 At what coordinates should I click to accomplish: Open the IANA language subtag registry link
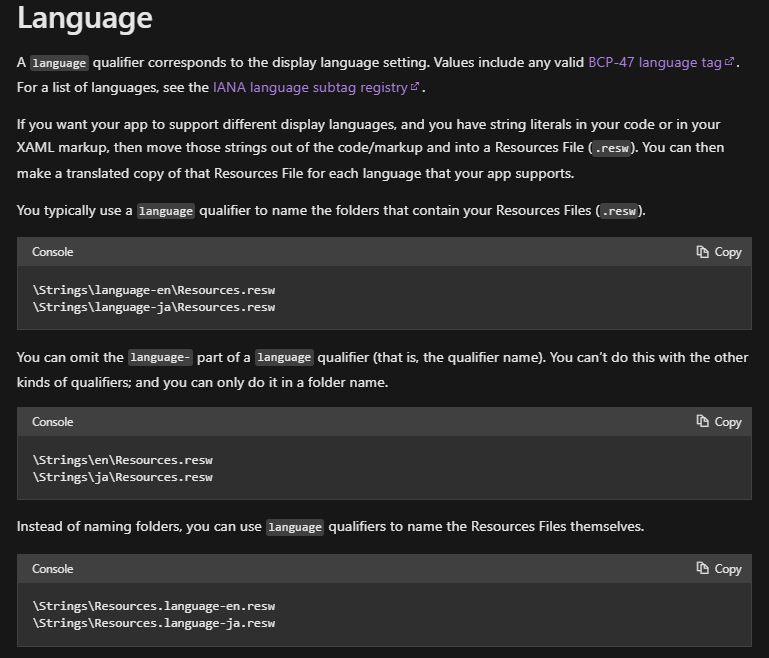tap(310, 88)
